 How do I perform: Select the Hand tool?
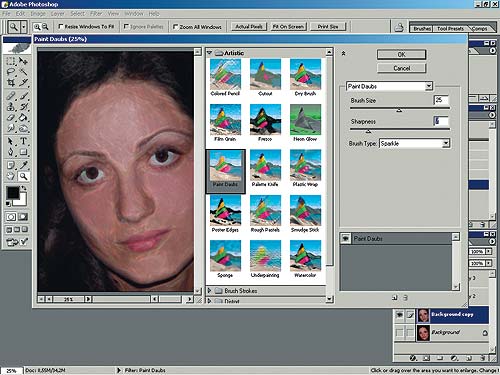point(11,176)
